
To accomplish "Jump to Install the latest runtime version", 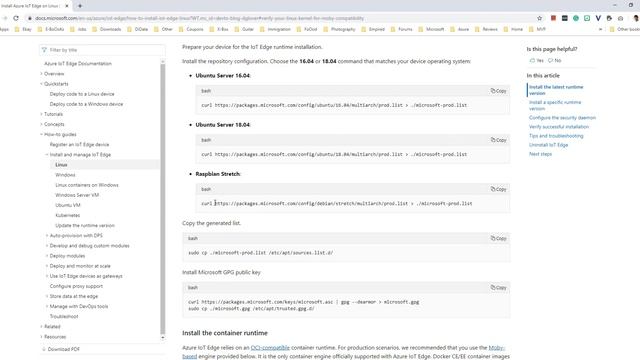I will click(x=556, y=90).
